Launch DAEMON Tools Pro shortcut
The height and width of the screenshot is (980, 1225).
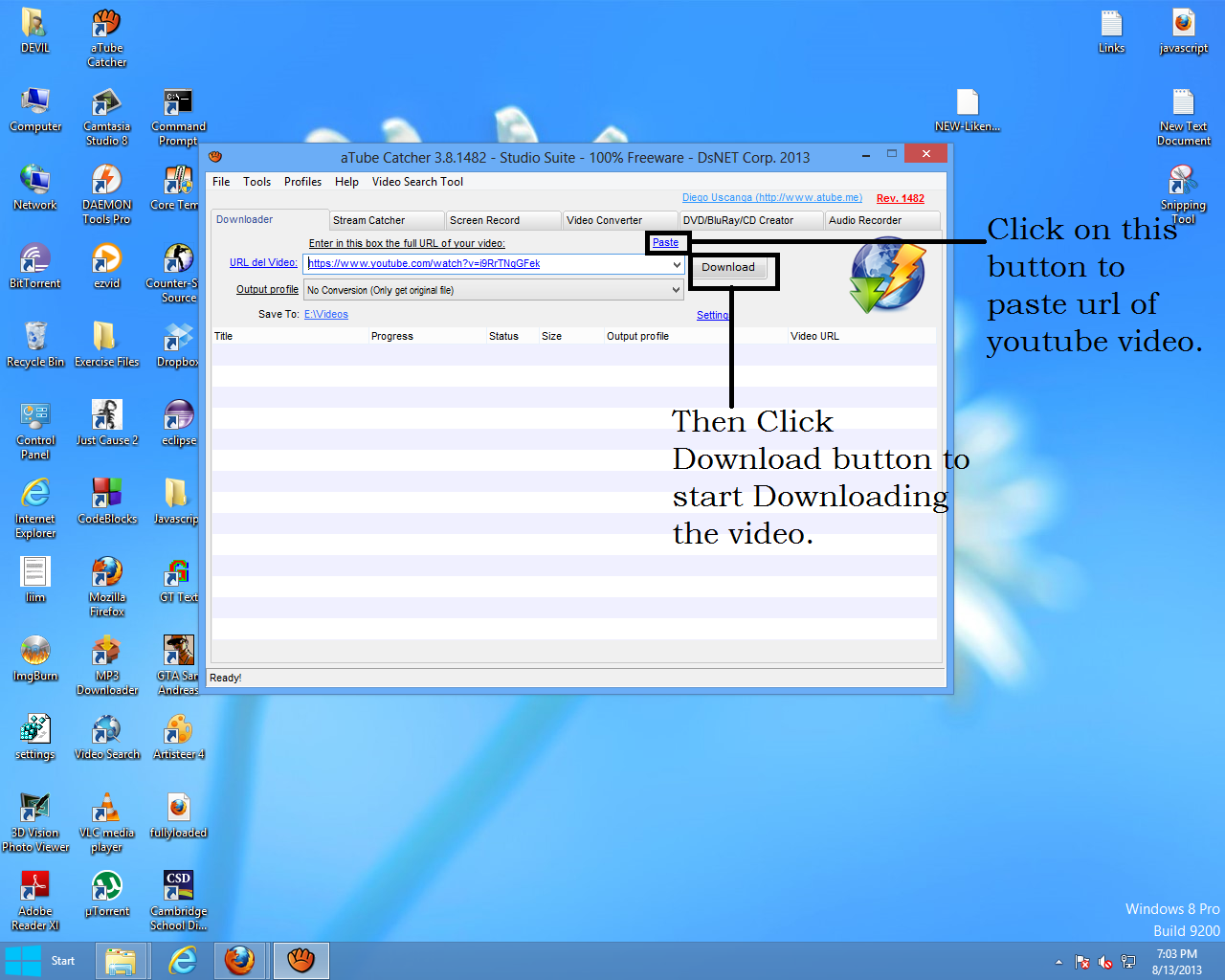[x=106, y=195]
